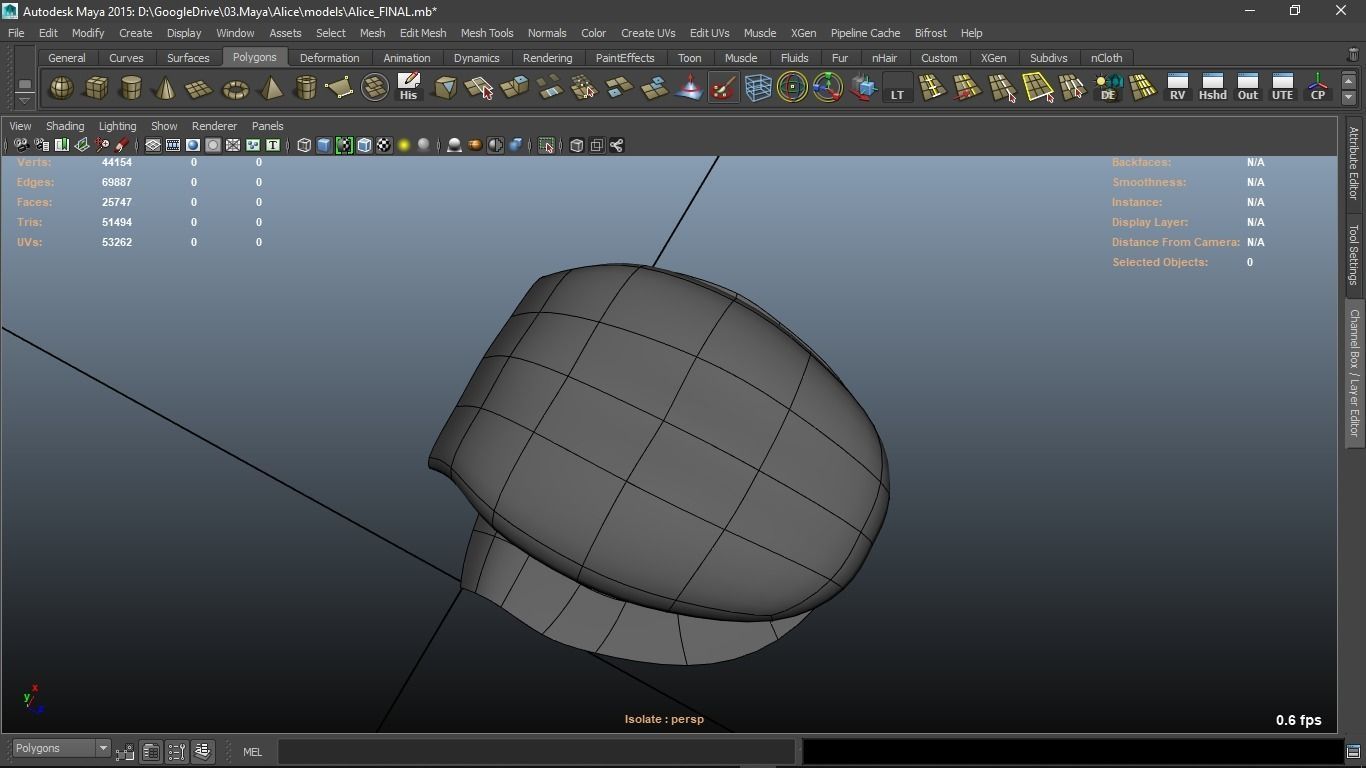The image size is (1366, 768).
Task: Open the Show panel menu
Action: tap(164, 126)
